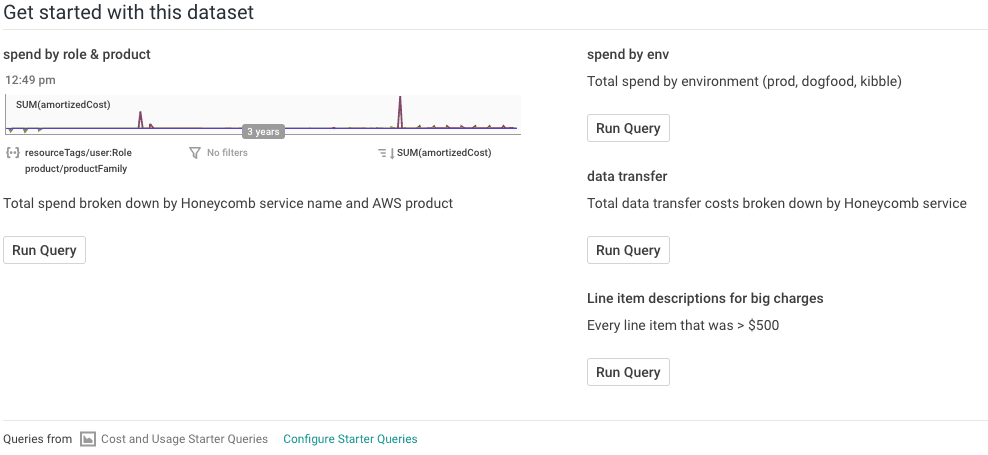Run the data transfer query
The height and width of the screenshot is (455, 988).
point(628,250)
